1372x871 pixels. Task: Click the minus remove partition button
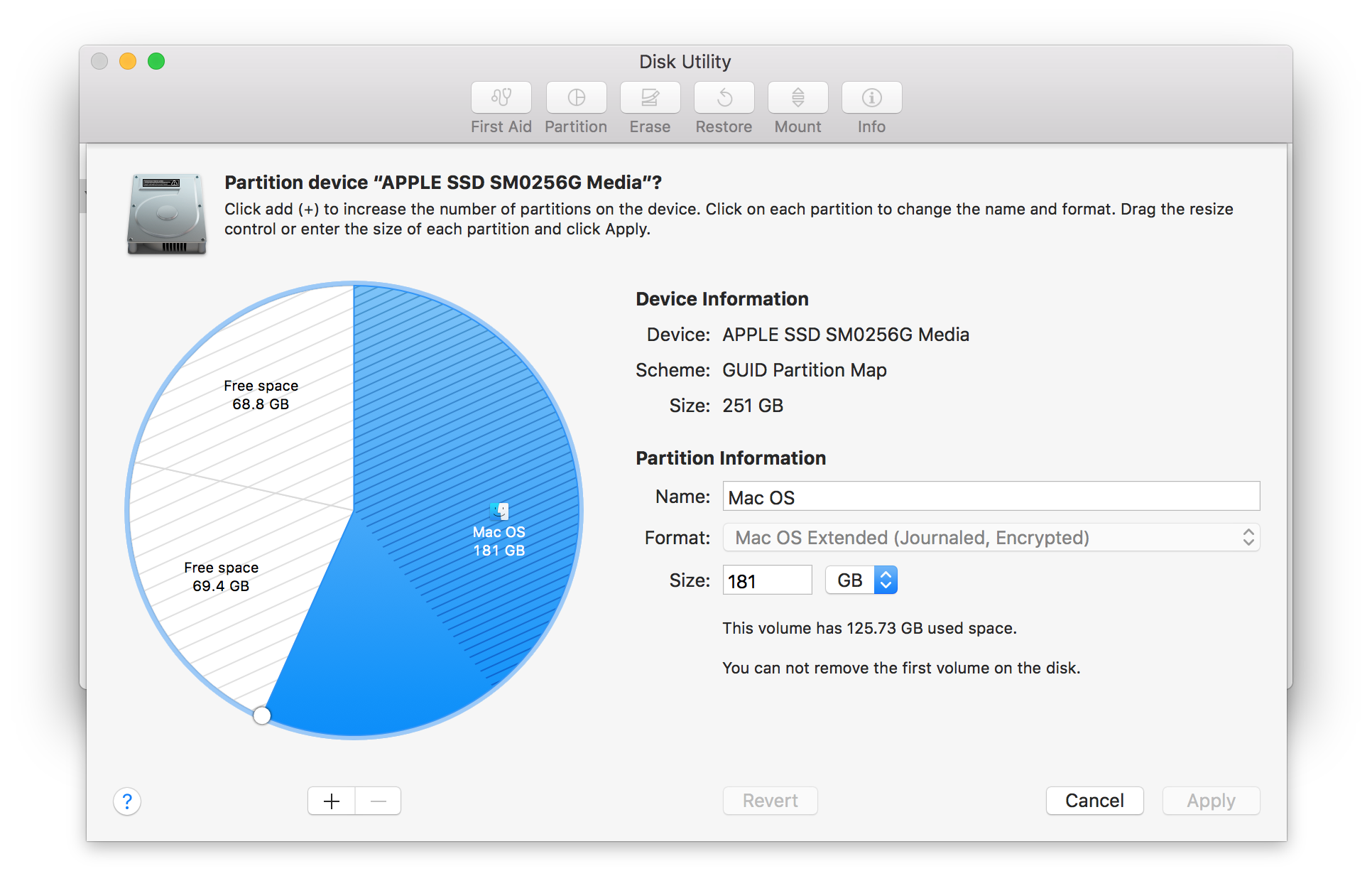(378, 801)
